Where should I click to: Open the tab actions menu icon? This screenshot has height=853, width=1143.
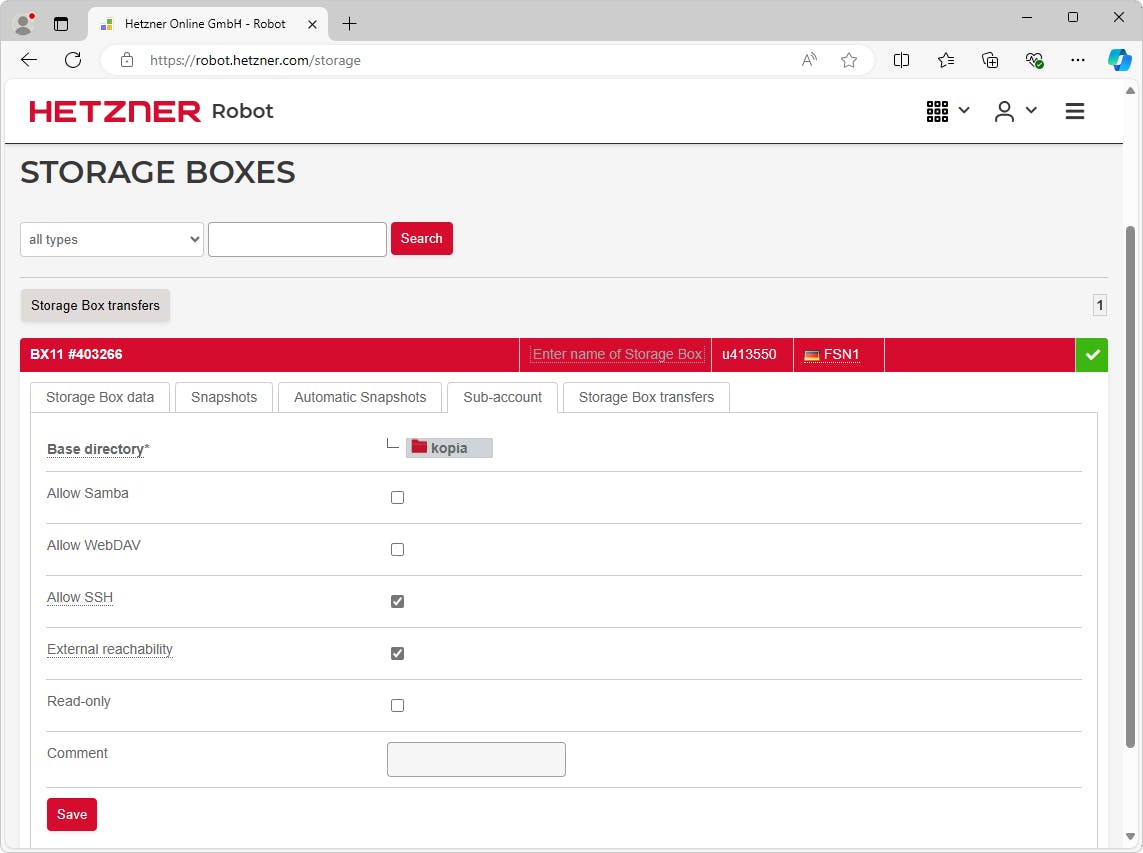(61, 24)
